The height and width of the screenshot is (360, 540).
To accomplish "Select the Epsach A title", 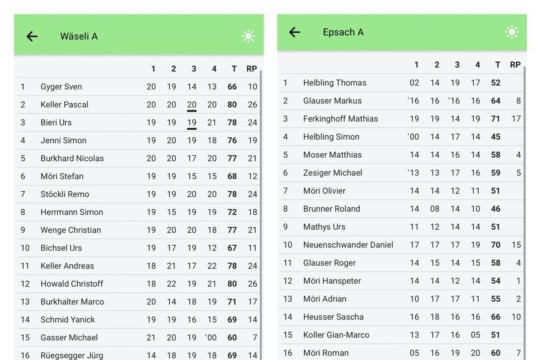I will (x=343, y=32).
